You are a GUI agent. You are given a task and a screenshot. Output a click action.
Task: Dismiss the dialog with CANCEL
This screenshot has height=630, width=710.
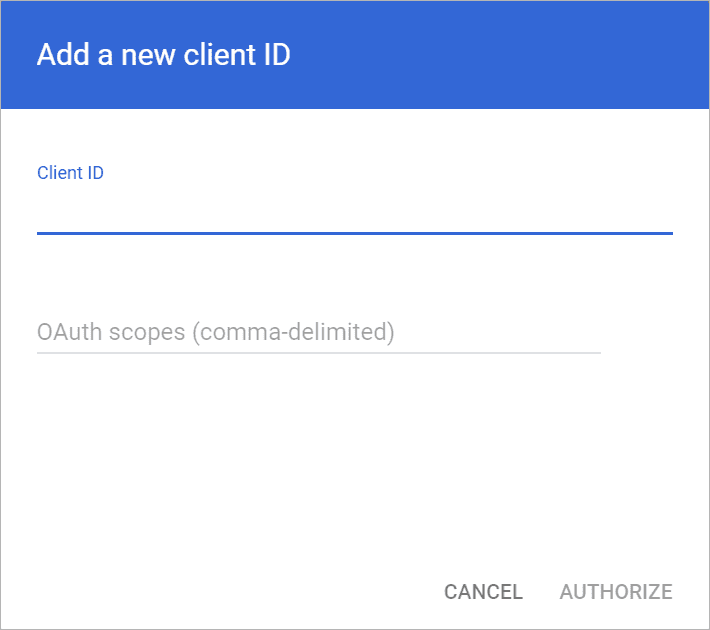pyautogui.click(x=483, y=592)
